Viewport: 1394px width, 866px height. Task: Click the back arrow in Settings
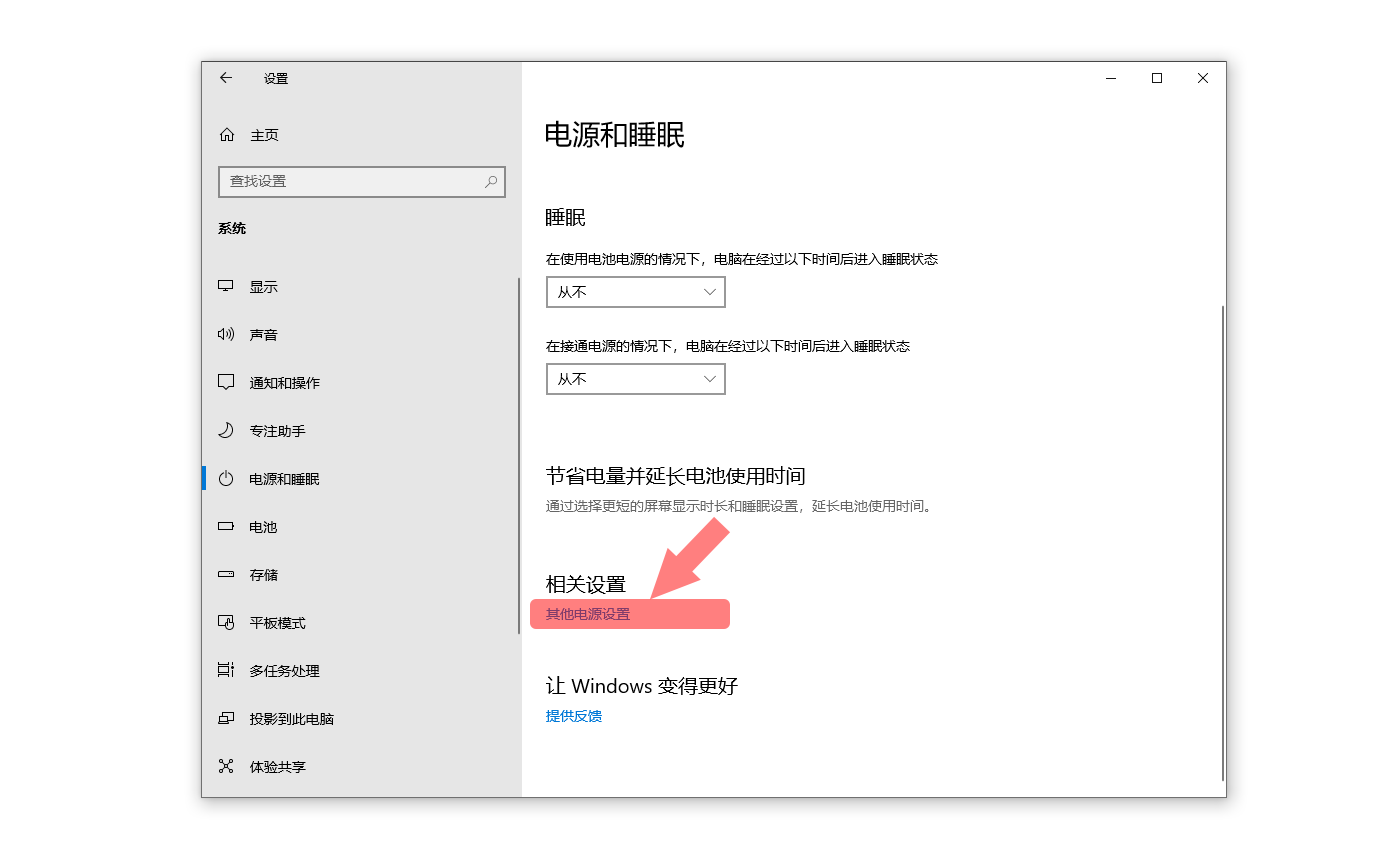[225, 78]
